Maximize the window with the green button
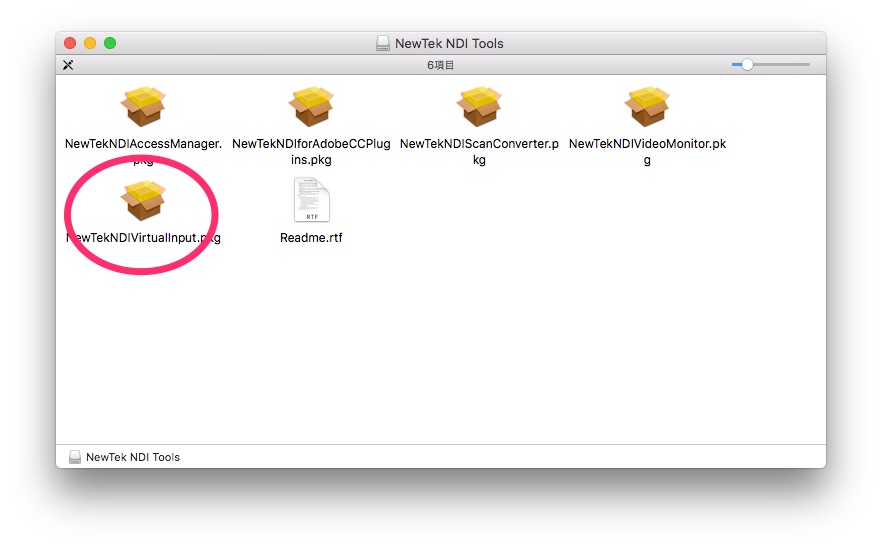The width and height of the screenshot is (882, 548). pos(110,43)
